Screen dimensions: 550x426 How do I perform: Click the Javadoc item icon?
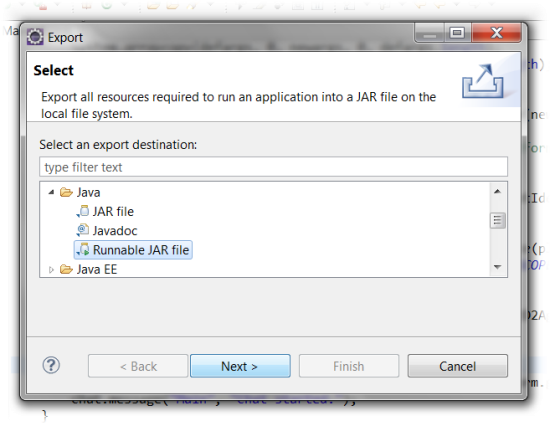tap(83, 231)
